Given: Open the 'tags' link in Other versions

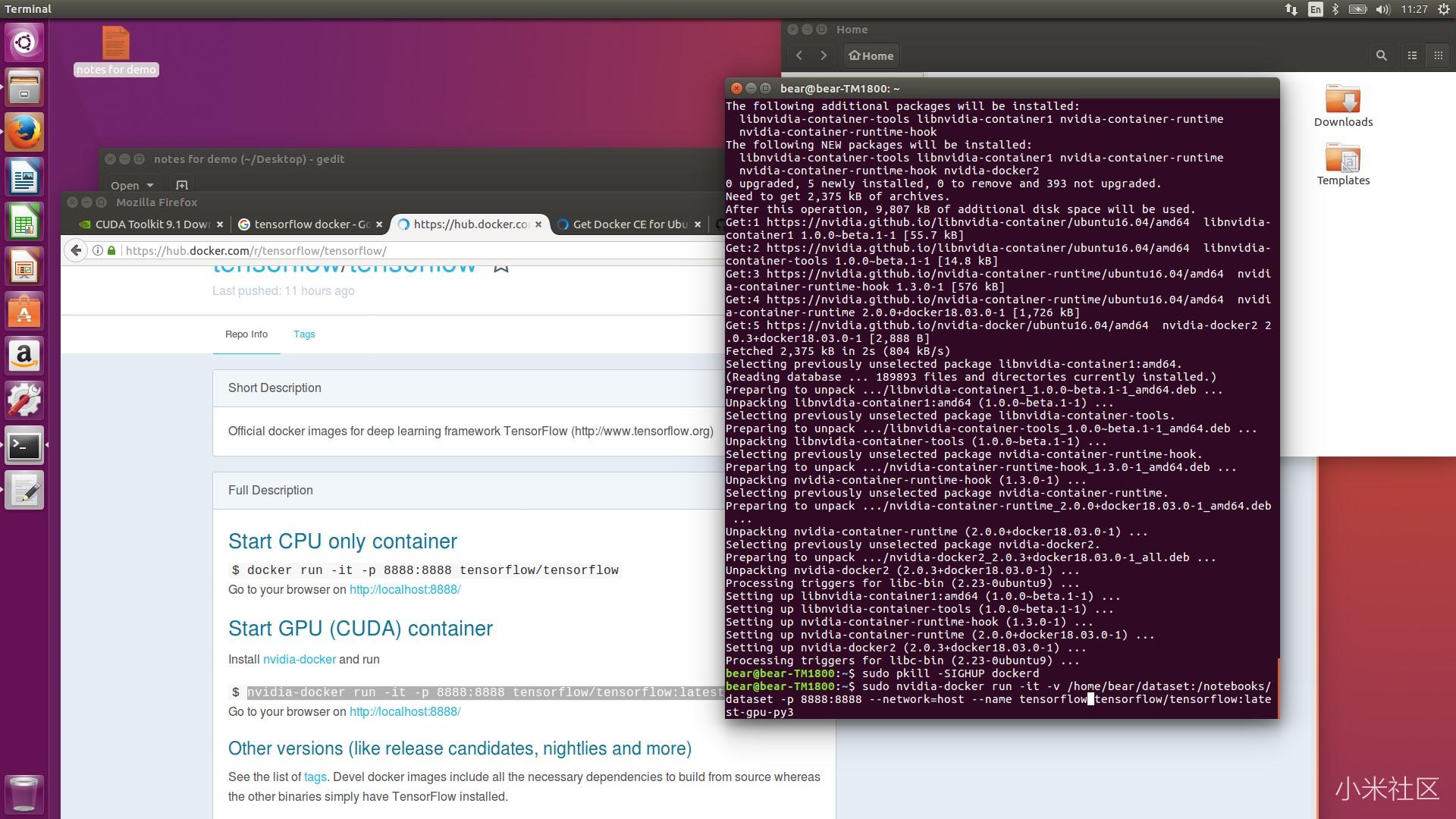Looking at the screenshot, I should [315, 777].
